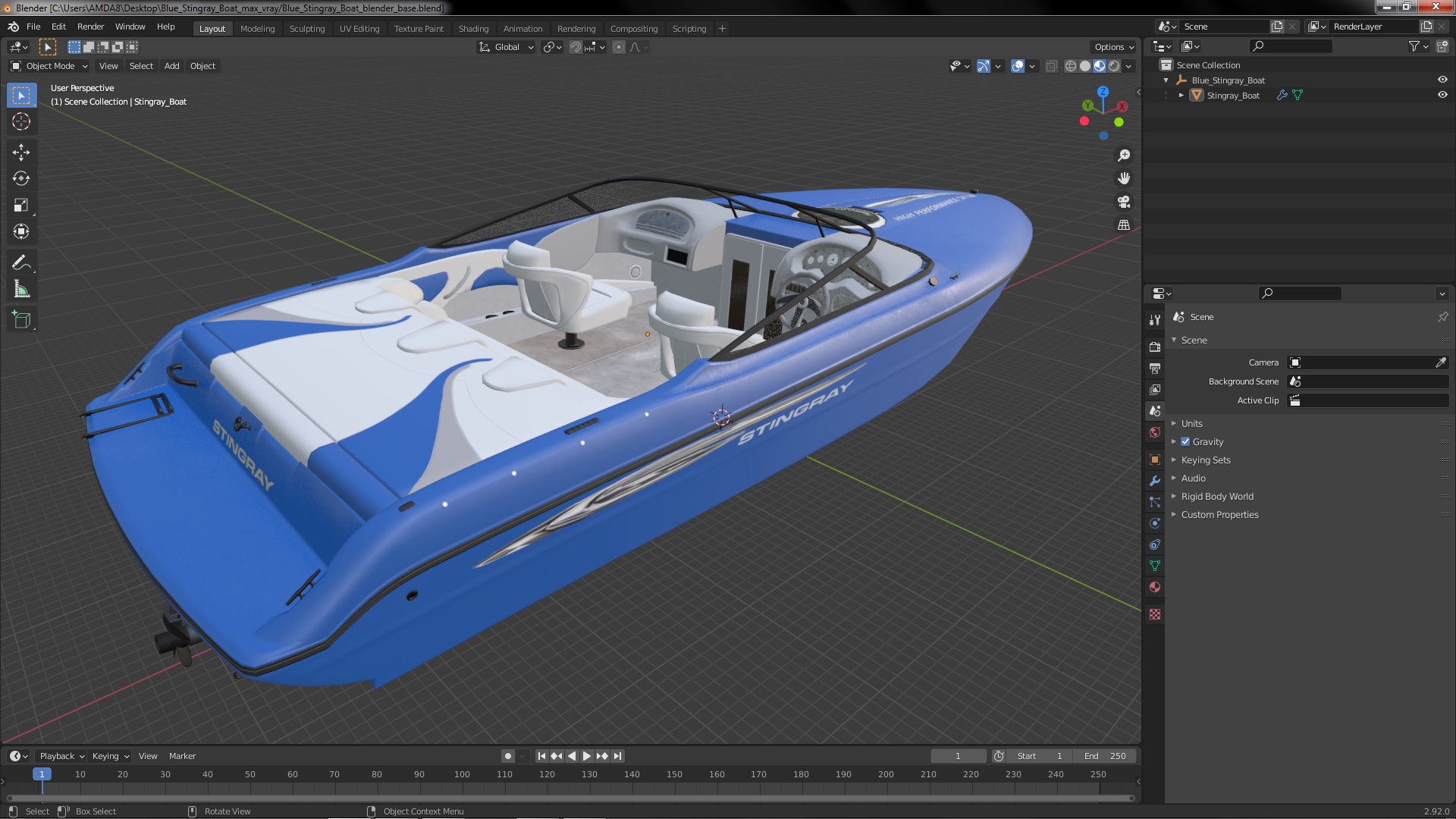Open the Modifier properties wrench tab

click(x=1155, y=481)
